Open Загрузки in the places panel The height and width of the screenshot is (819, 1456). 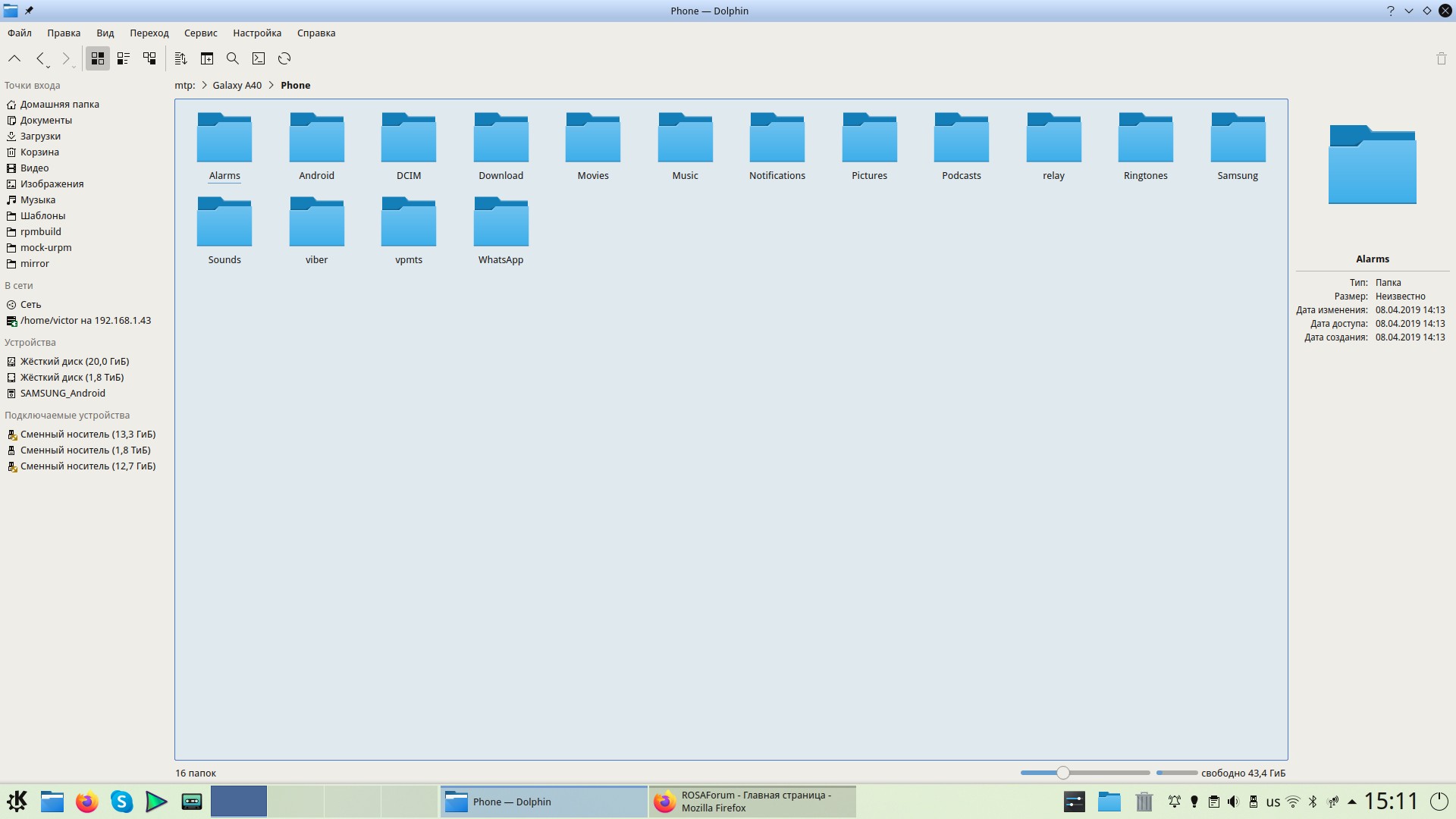[40, 136]
